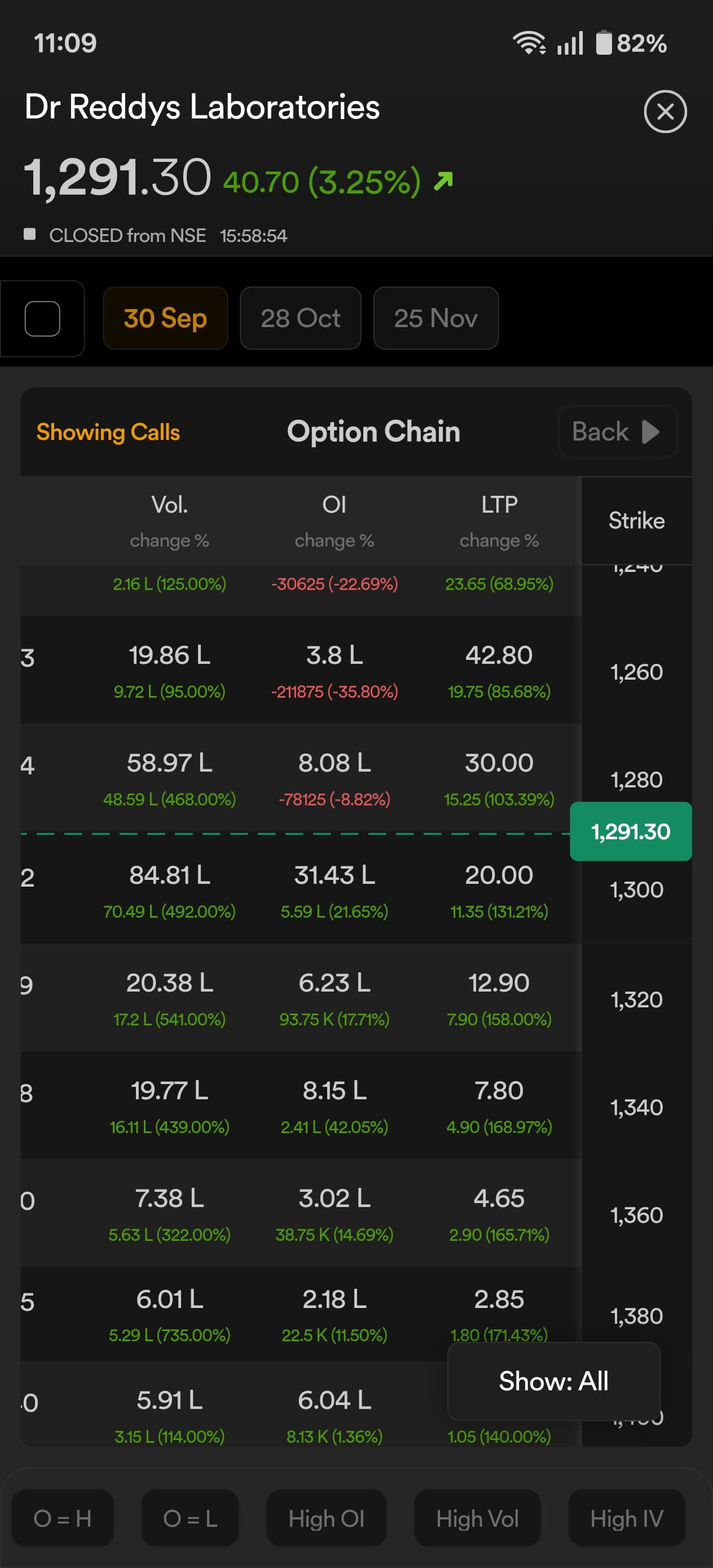Tick the empty checkbox beside expiry dates
This screenshot has height=1568, width=713.
(x=42, y=318)
